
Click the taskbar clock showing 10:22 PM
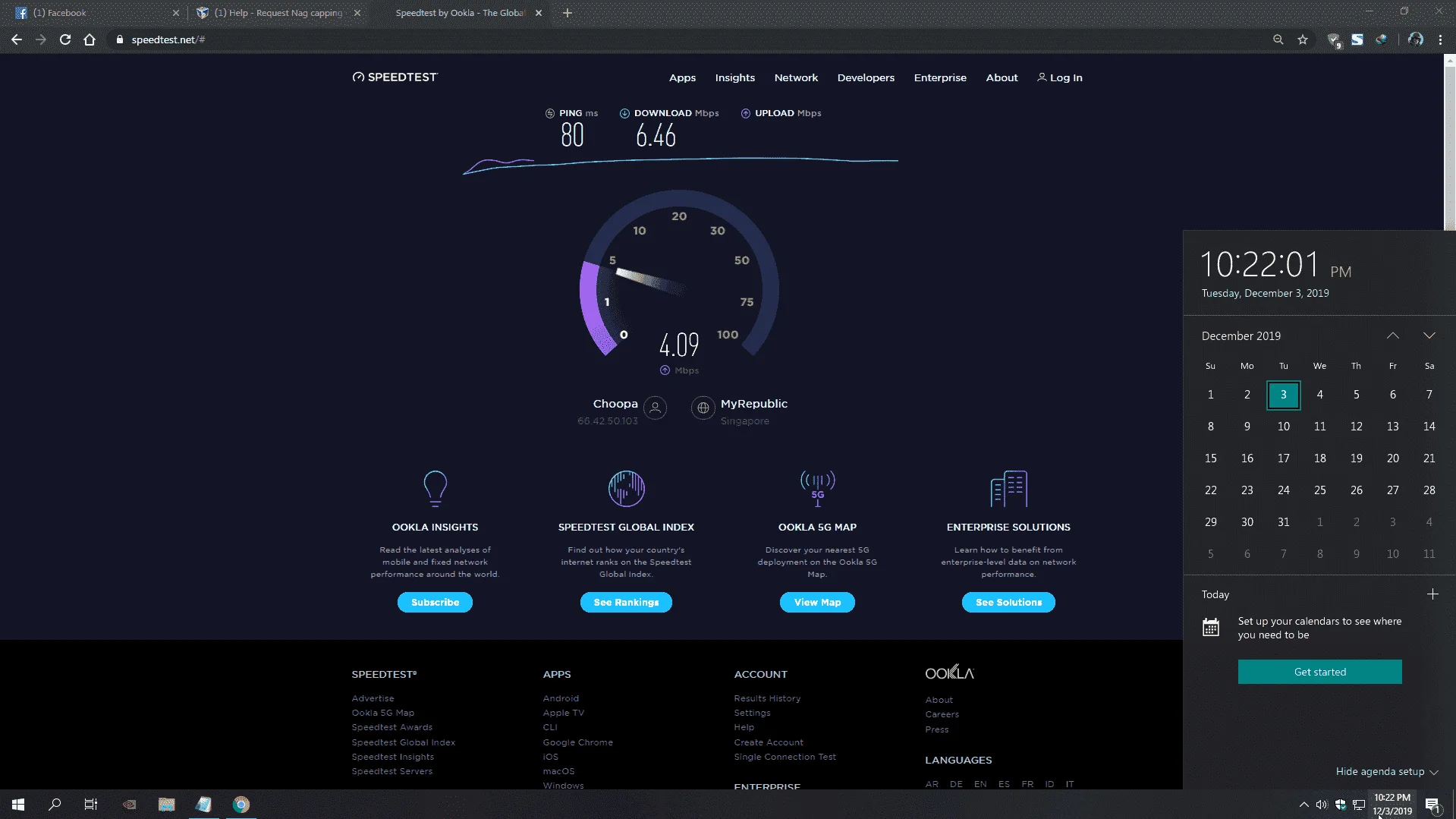pos(1392,805)
